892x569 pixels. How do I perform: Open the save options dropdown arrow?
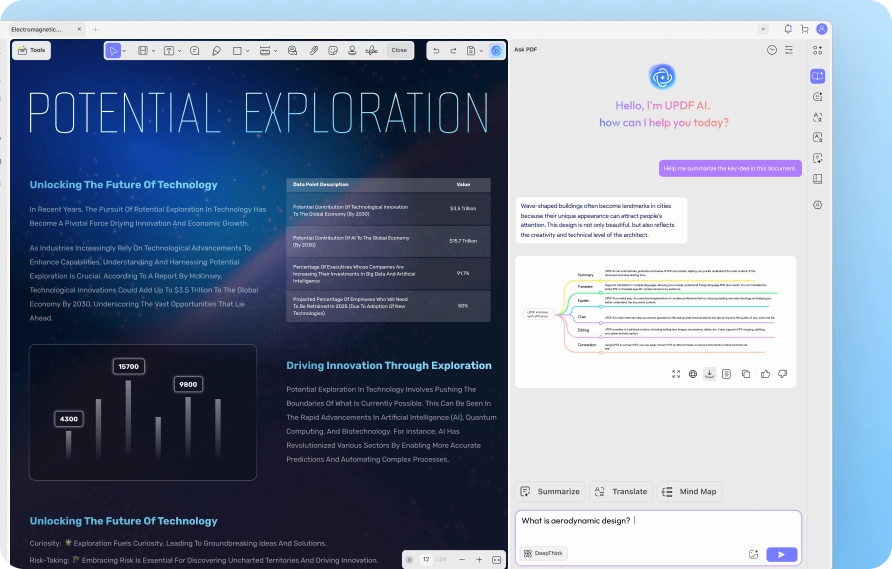coord(480,50)
